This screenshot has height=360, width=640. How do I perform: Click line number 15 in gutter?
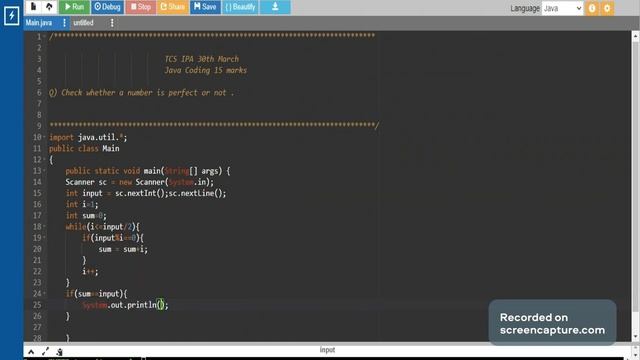[37, 193]
